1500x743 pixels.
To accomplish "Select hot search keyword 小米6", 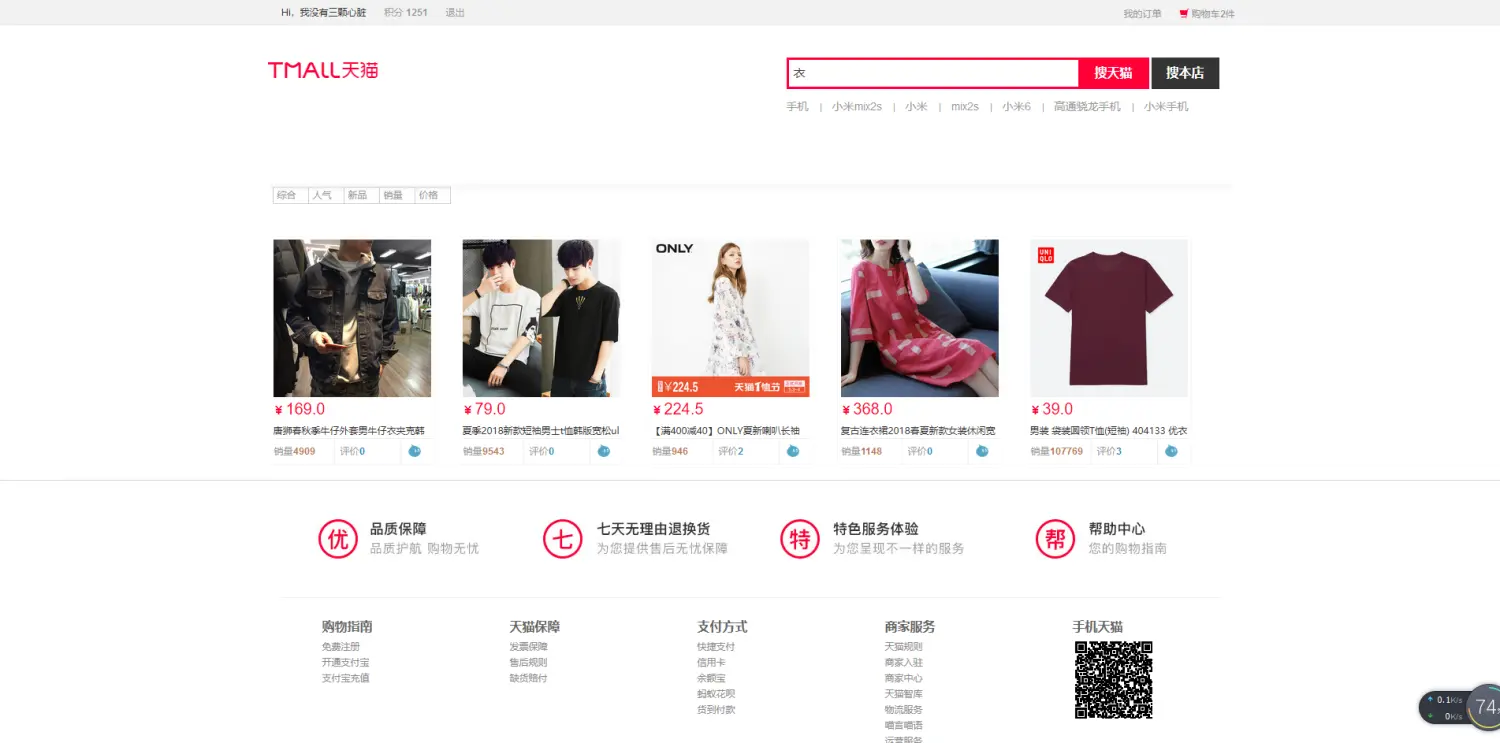I will pos(1017,107).
